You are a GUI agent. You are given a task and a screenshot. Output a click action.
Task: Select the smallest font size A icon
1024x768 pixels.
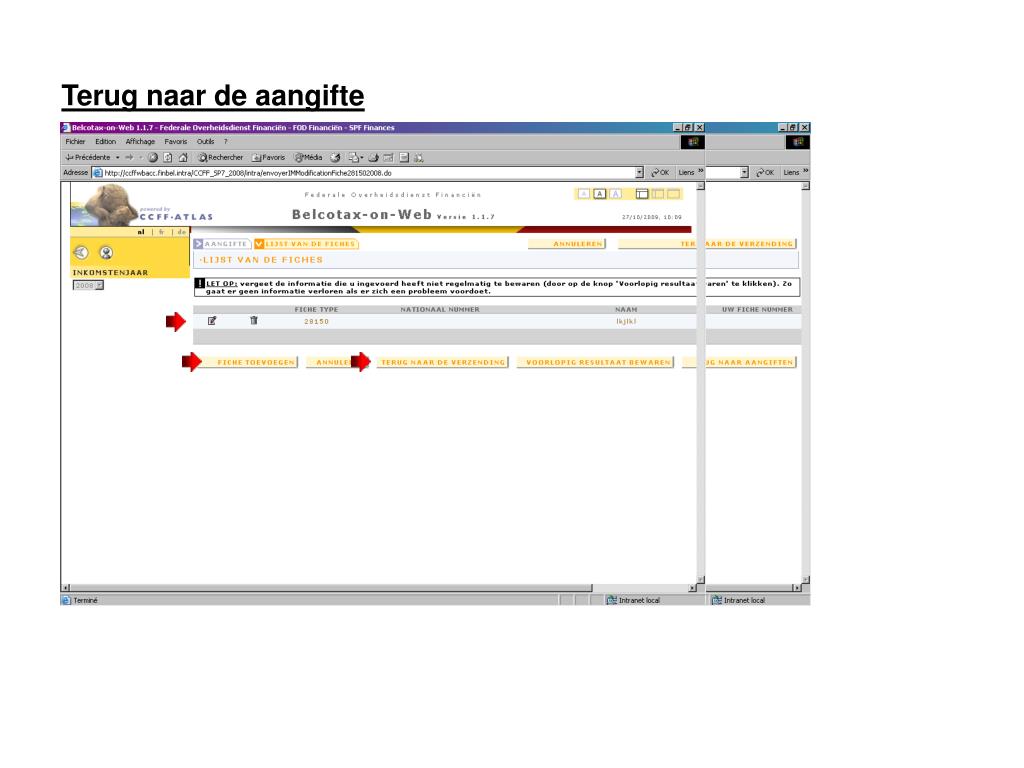click(x=584, y=194)
